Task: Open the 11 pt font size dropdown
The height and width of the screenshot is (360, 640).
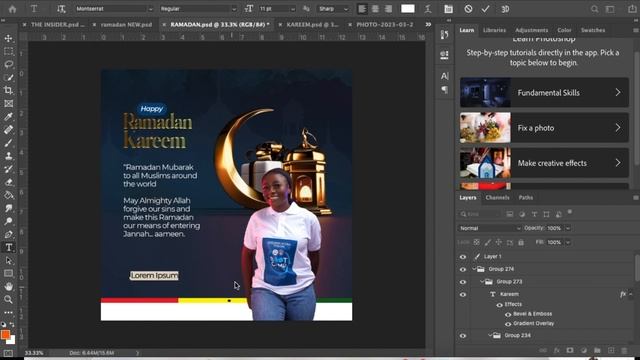Action: pyautogui.click(x=292, y=9)
